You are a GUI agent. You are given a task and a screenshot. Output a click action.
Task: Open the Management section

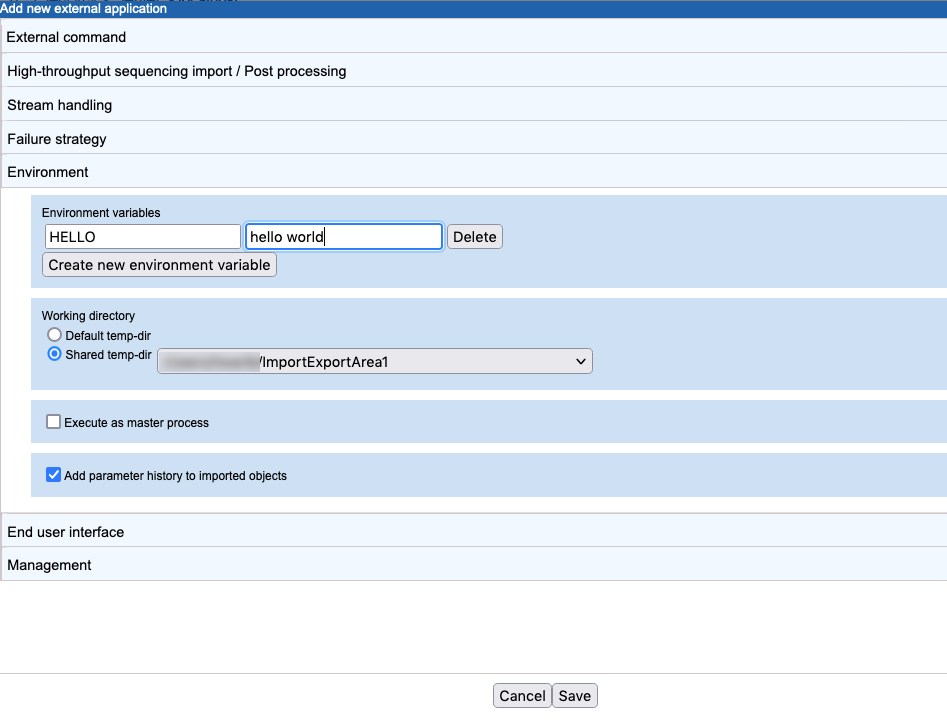point(50,565)
